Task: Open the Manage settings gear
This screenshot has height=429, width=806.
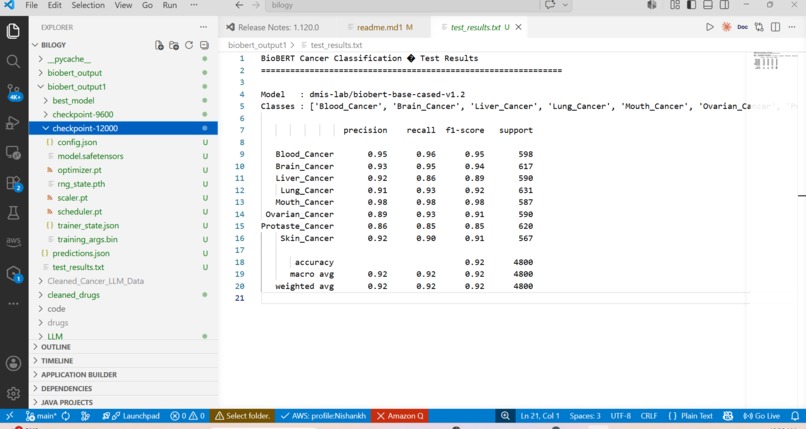Action: coord(13,394)
